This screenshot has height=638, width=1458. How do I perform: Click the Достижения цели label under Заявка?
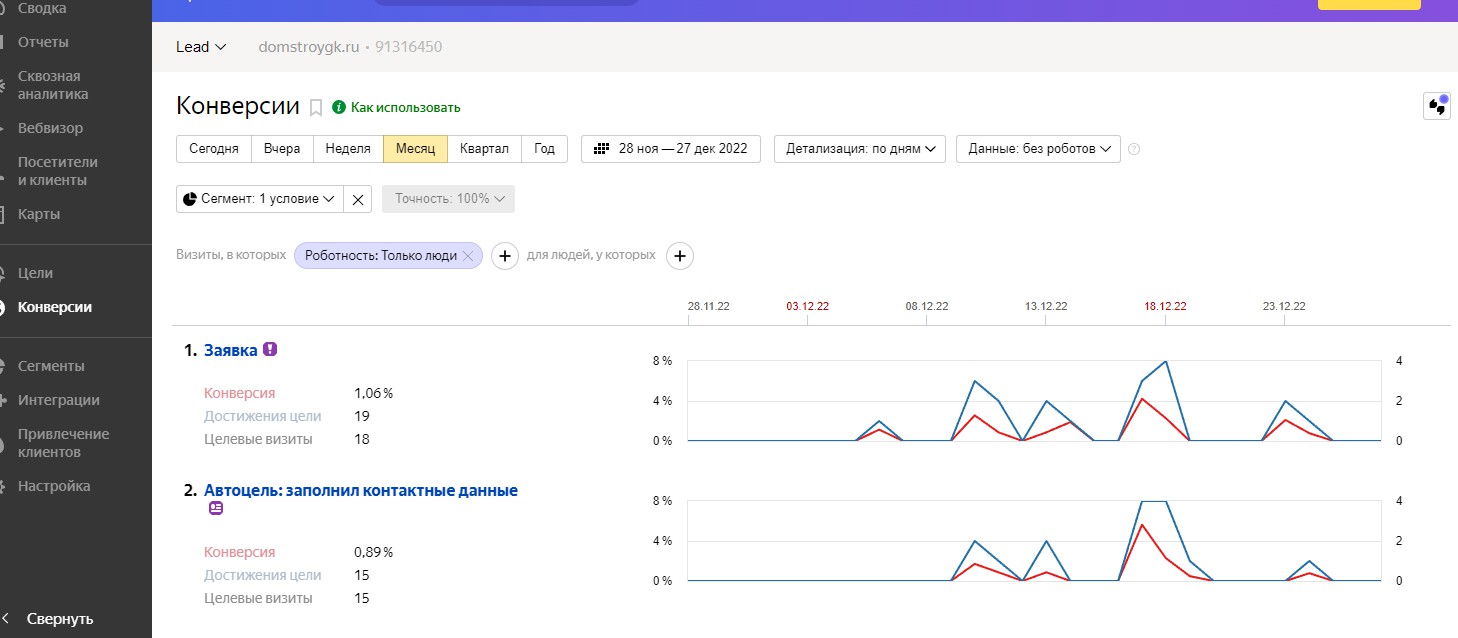(x=263, y=416)
